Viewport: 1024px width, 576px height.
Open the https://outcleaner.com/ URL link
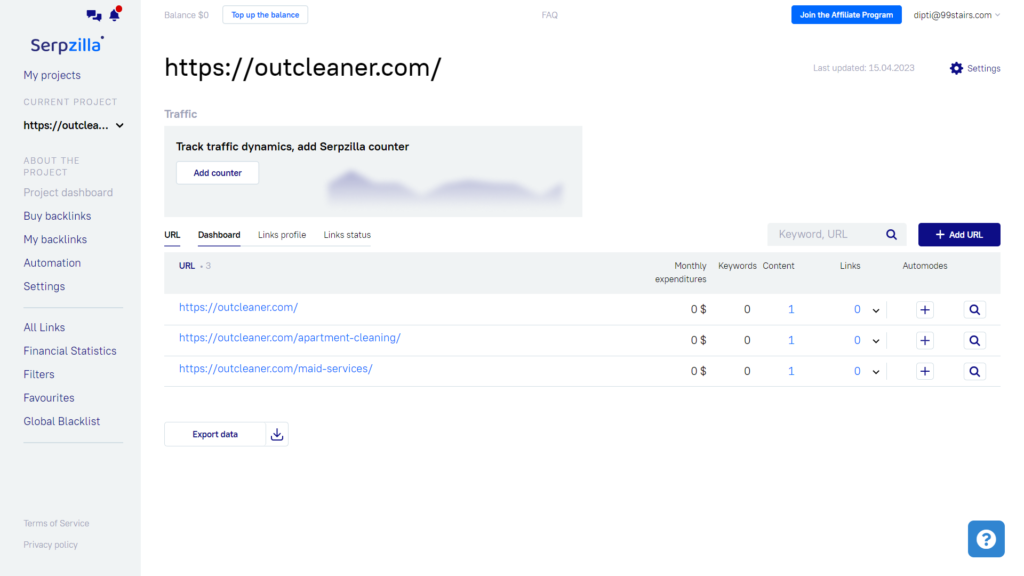click(238, 307)
